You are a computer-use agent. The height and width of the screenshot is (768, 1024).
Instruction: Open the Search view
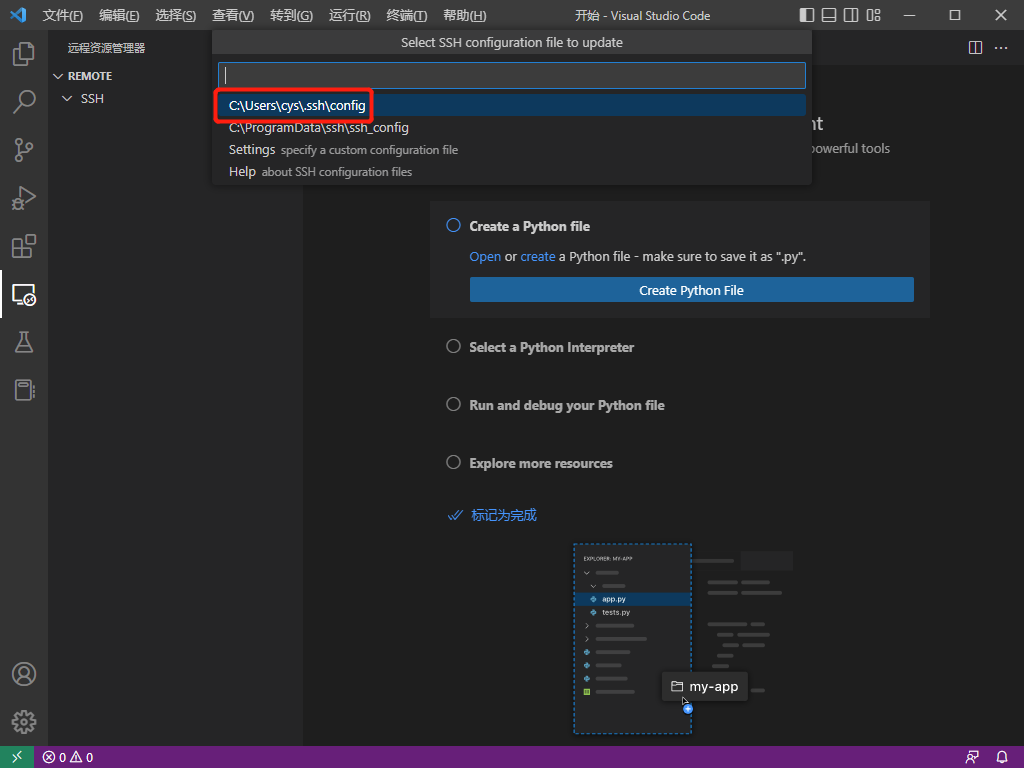tap(23, 101)
